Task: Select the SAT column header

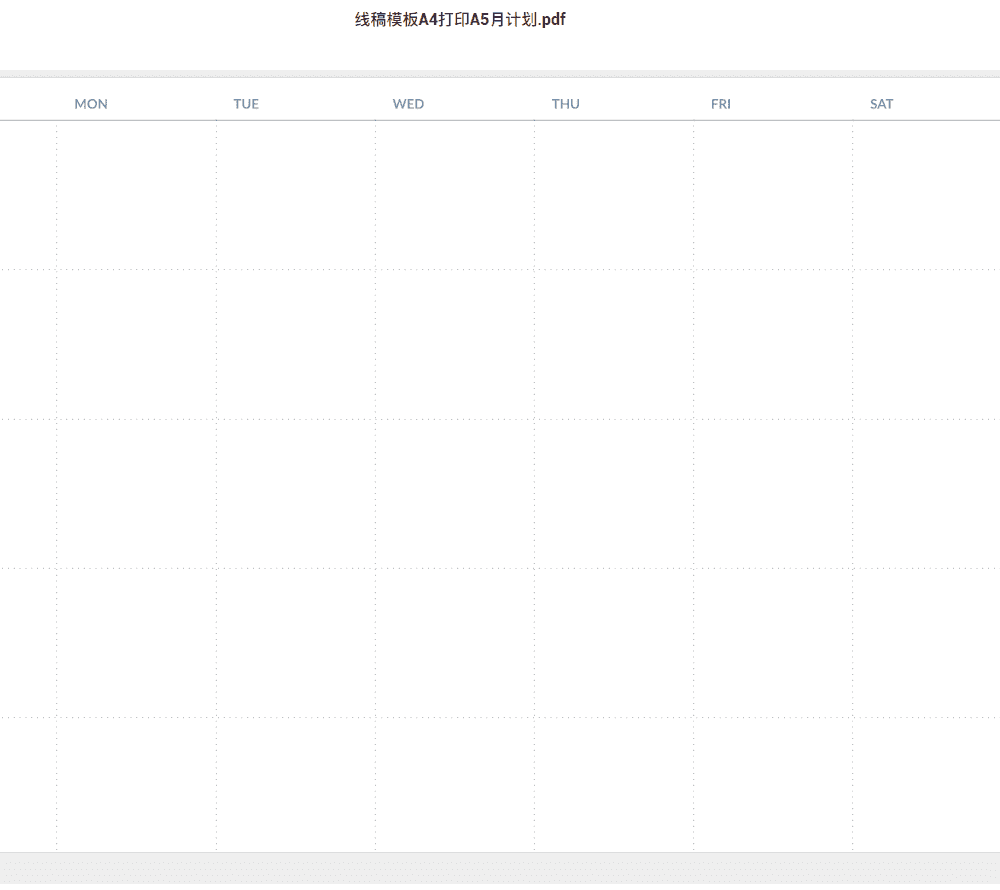Action: click(881, 104)
